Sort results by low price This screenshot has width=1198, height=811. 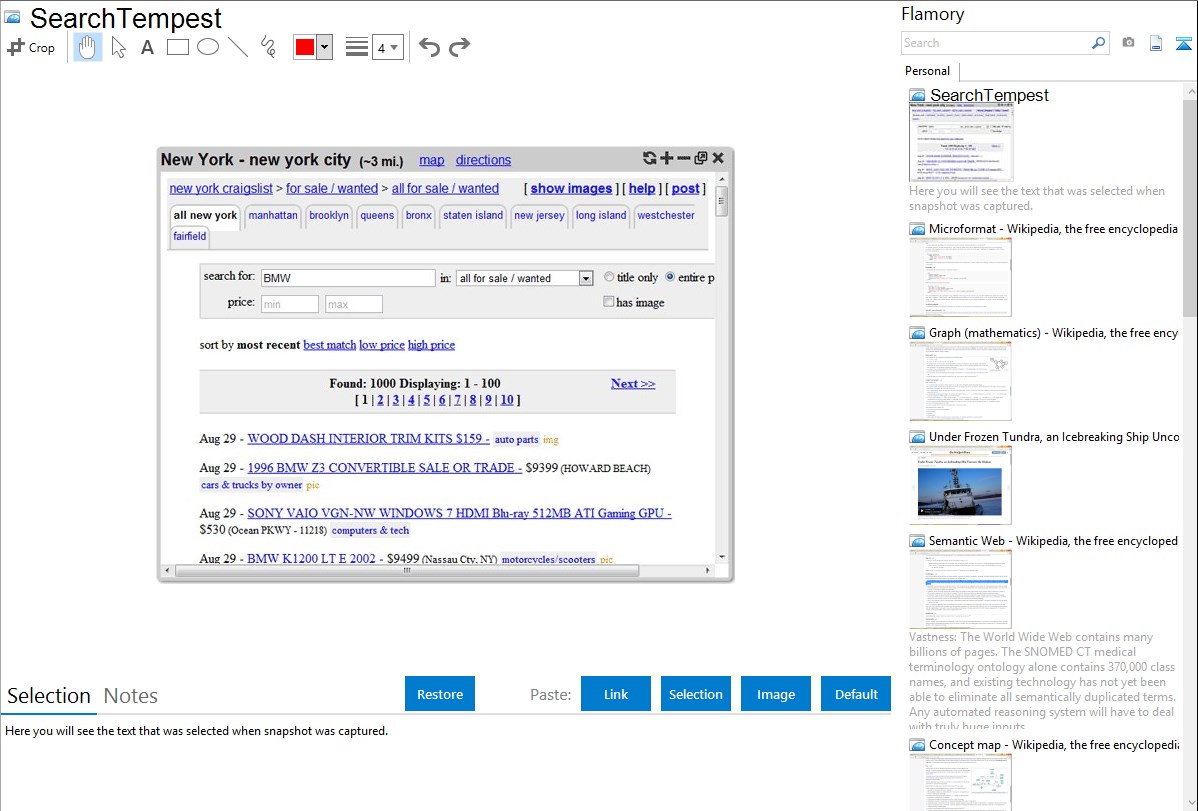tap(382, 345)
